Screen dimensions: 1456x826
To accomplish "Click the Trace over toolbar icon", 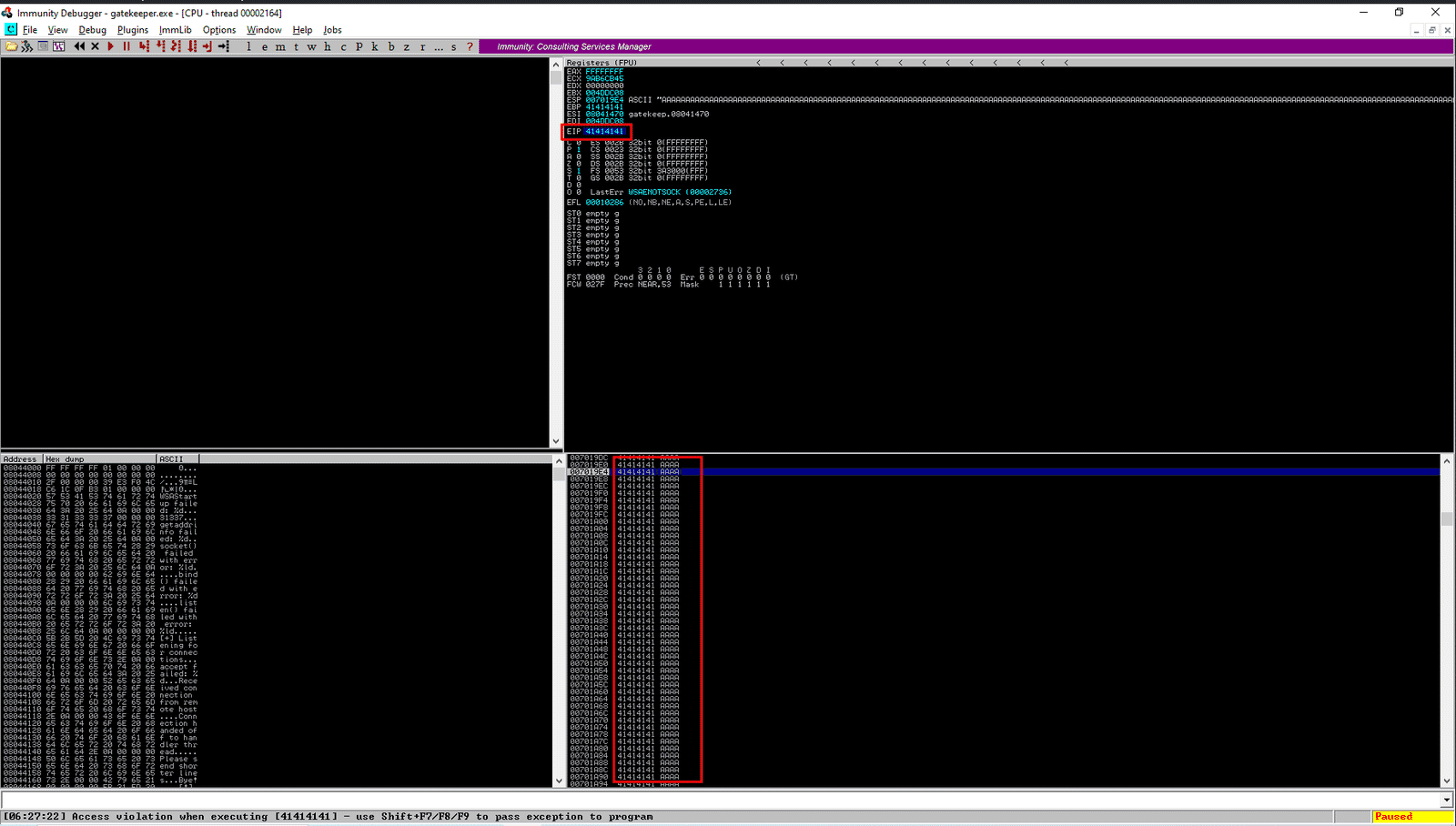I will pyautogui.click(x=192, y=46).
